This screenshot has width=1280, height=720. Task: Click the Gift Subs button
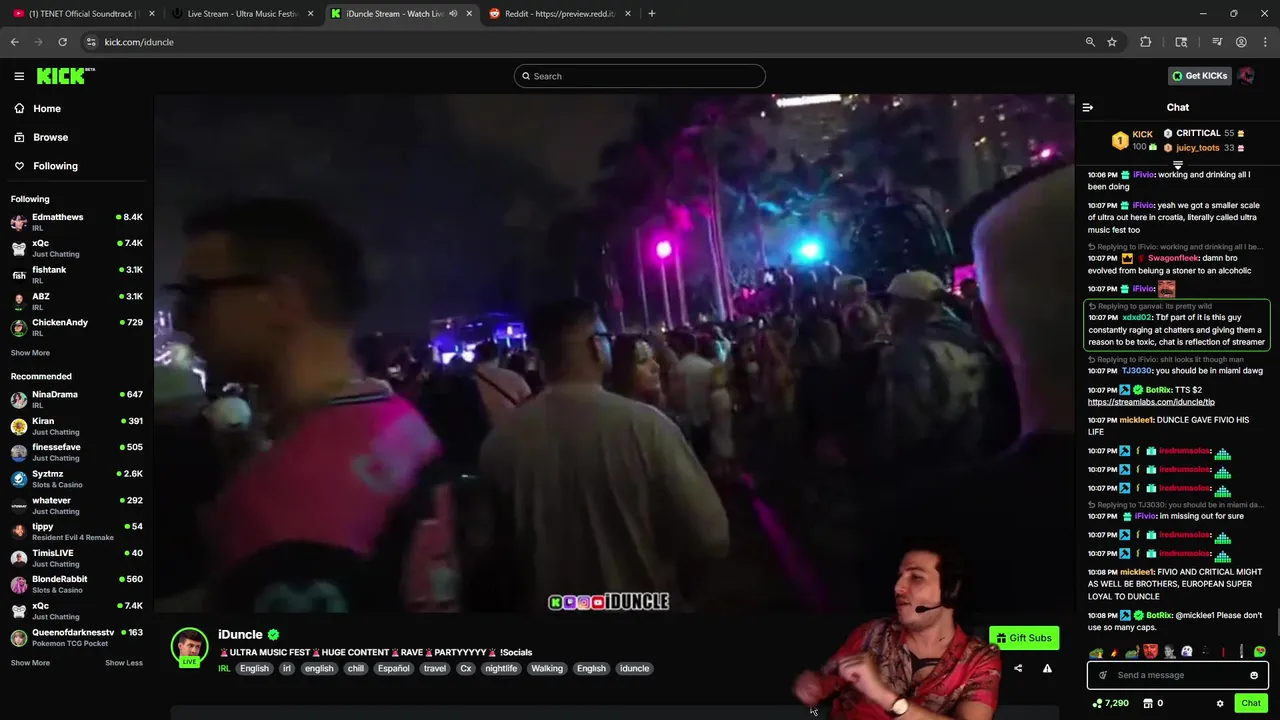click(1023, 638)
